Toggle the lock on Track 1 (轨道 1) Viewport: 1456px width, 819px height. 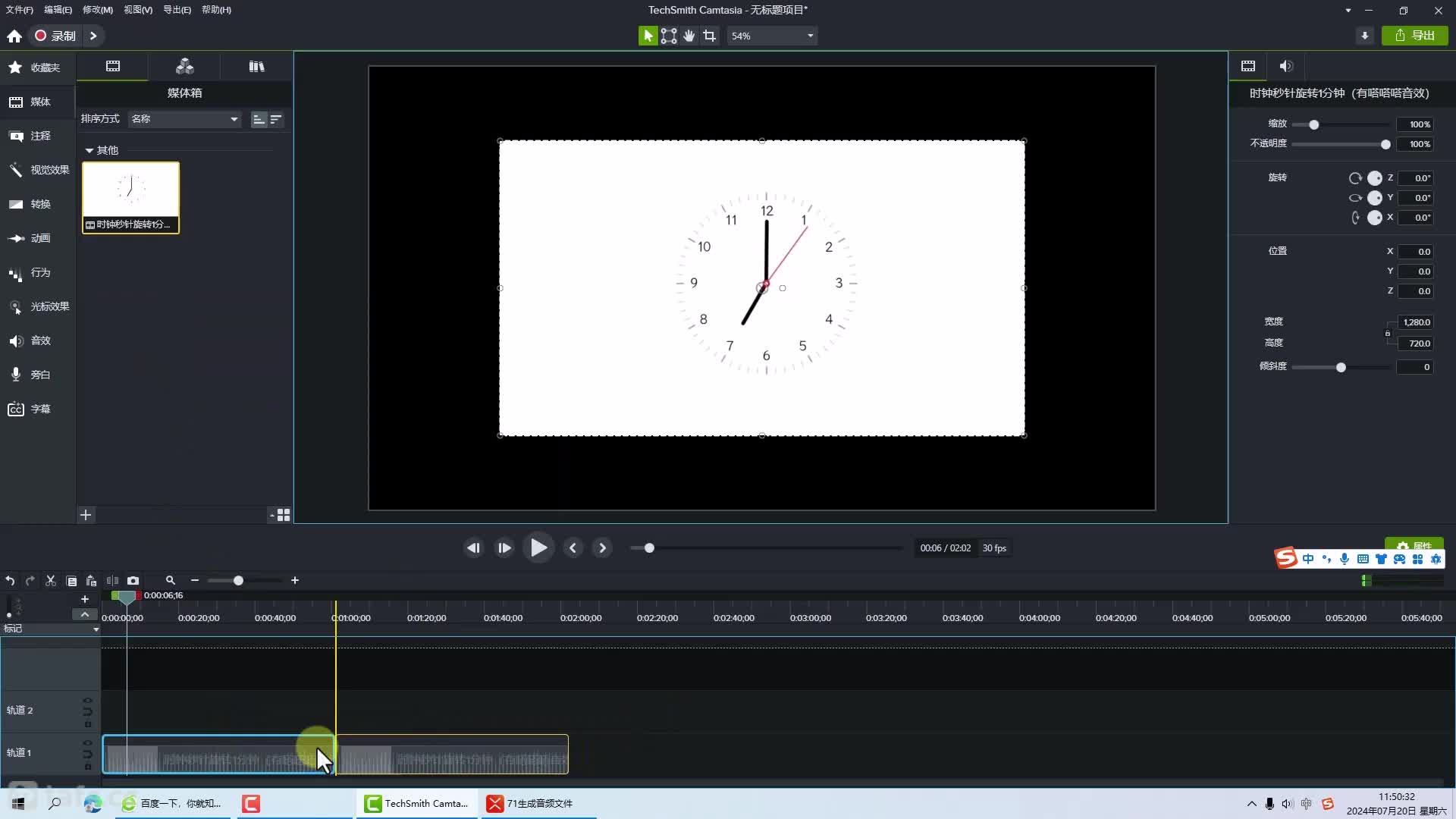[x=87, y=767]
